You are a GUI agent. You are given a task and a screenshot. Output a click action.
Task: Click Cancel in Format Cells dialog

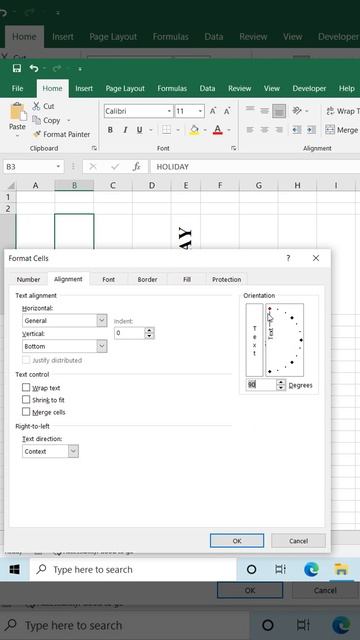click(298, 540)
